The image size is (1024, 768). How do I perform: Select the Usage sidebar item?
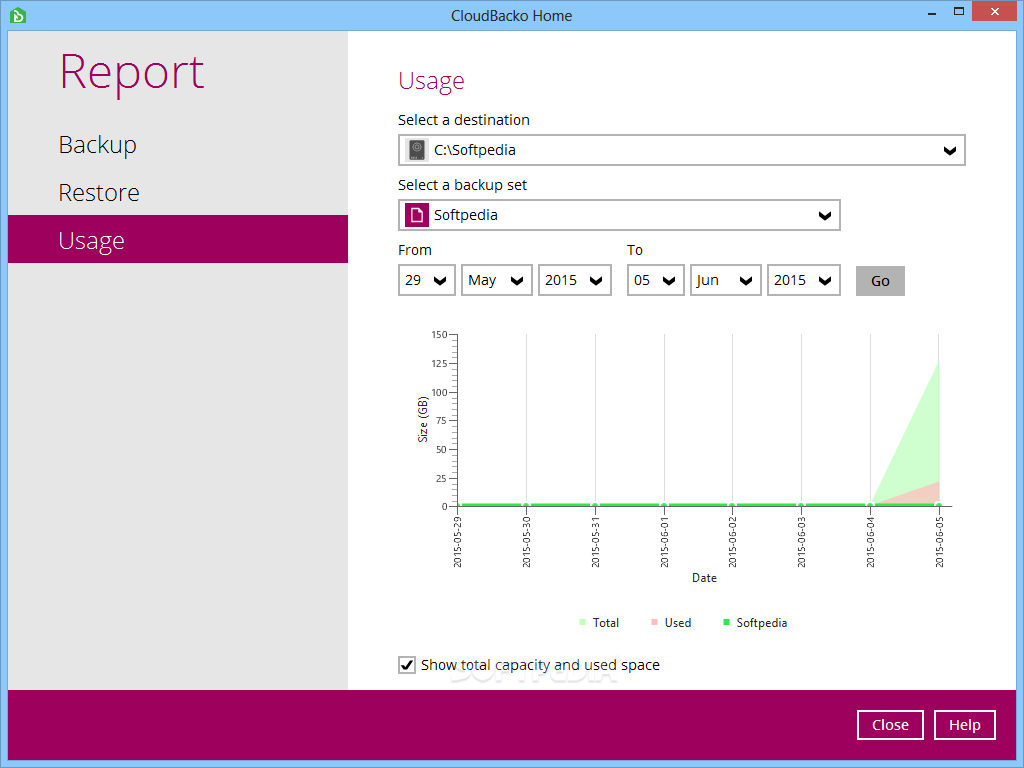[178, 239]
